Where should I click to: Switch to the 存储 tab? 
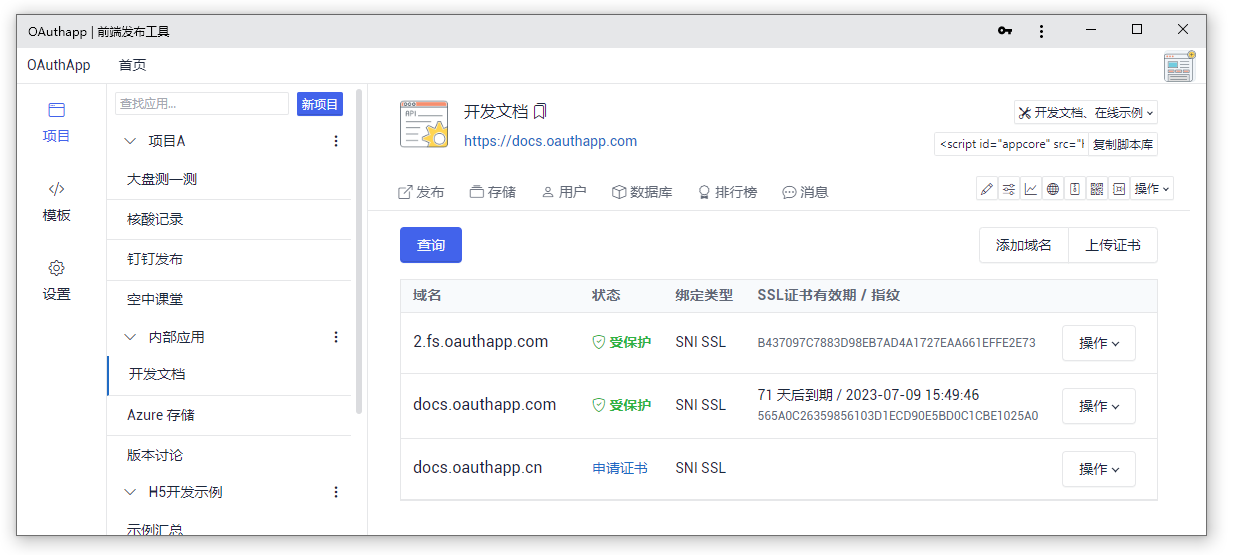coord(493,192)
